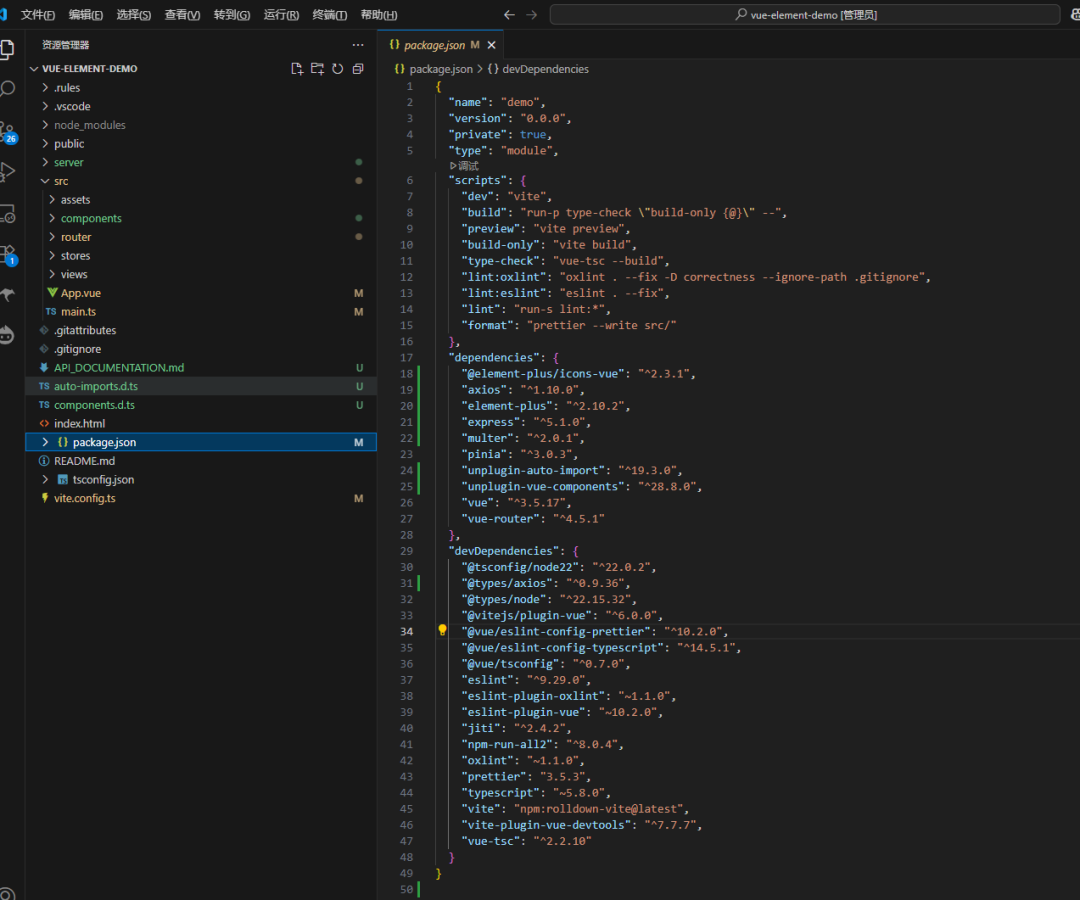Open vite.config.ts in the explorer
This screenshot has height=900, width=1080.
tap(85, 498)
